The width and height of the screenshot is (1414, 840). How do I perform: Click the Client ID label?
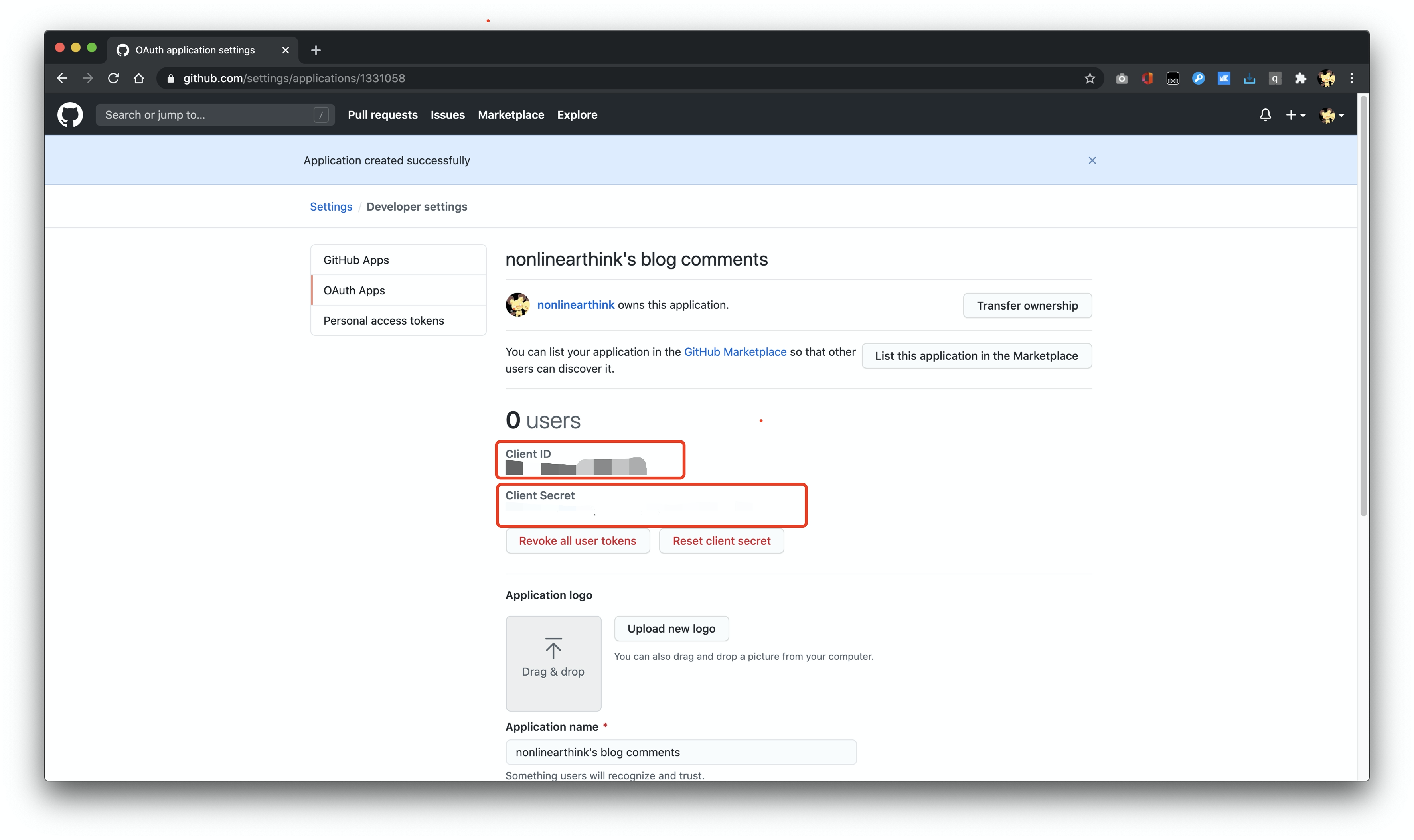pos(527,454)
